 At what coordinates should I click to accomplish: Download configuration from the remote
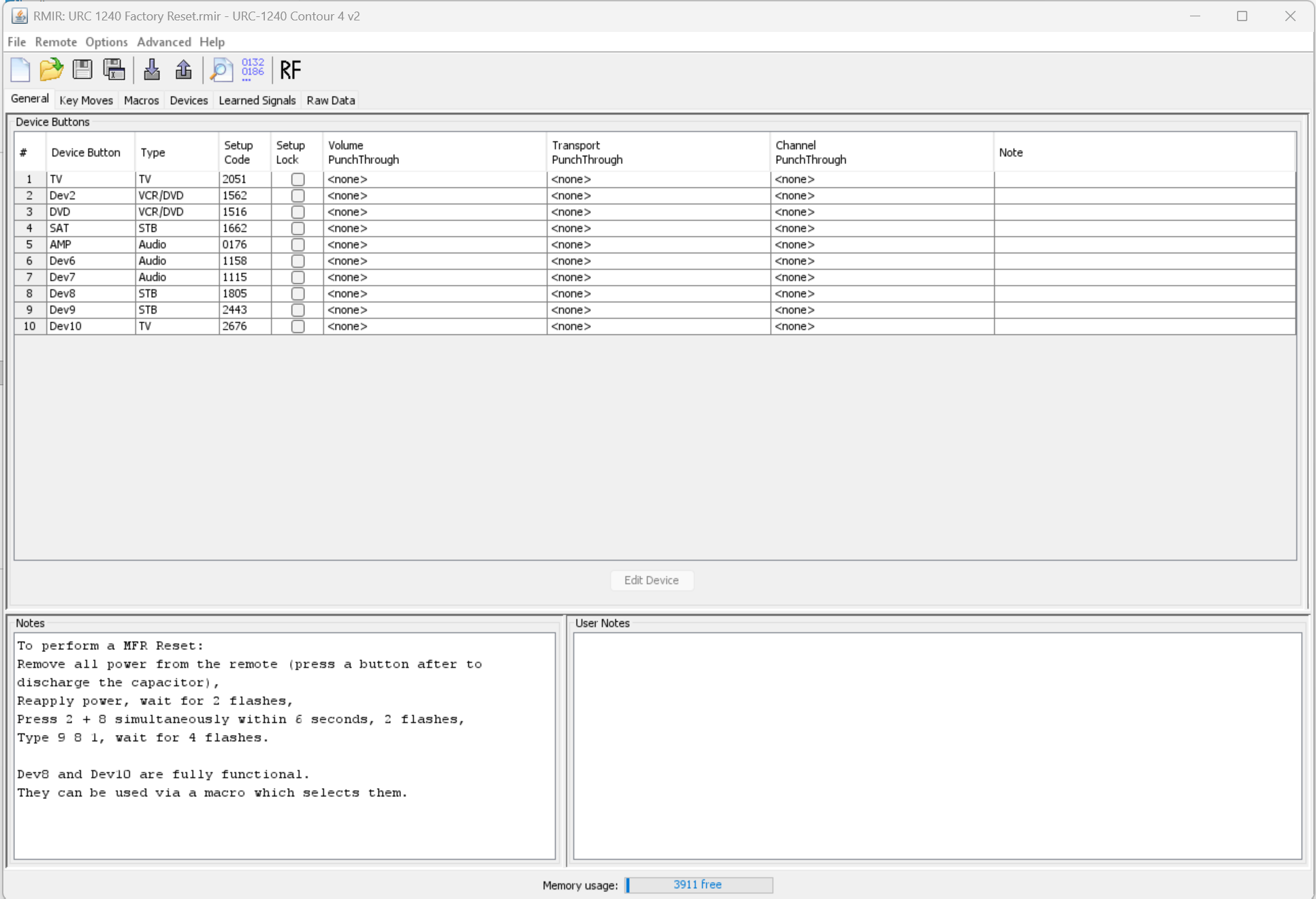151,70
